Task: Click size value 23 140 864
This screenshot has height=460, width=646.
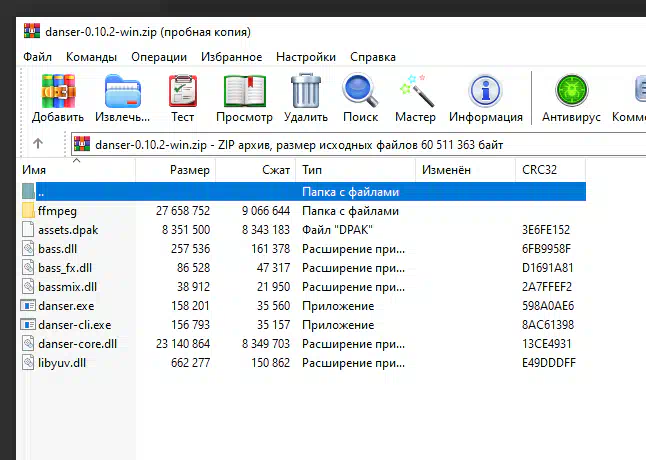Action: [x=183, y=344]
